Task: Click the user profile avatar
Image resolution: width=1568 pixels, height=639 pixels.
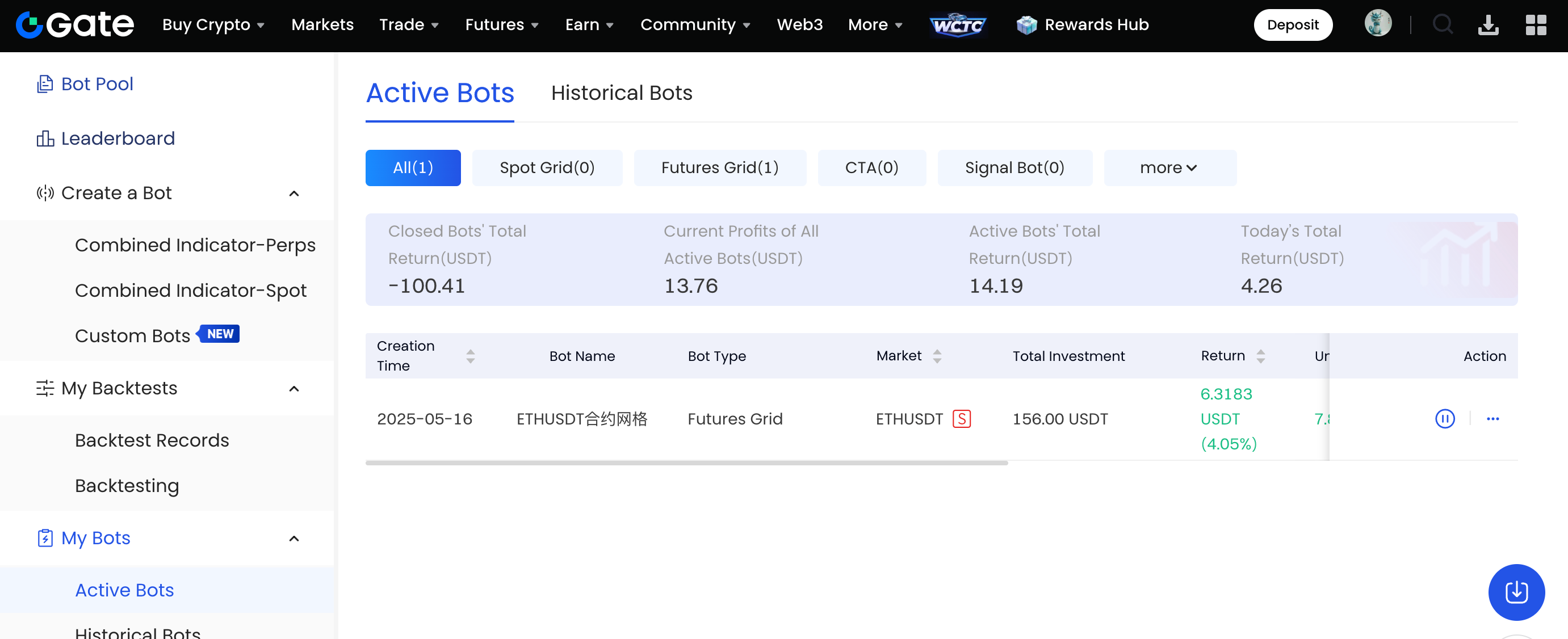Action: (x=1377, y=24)
